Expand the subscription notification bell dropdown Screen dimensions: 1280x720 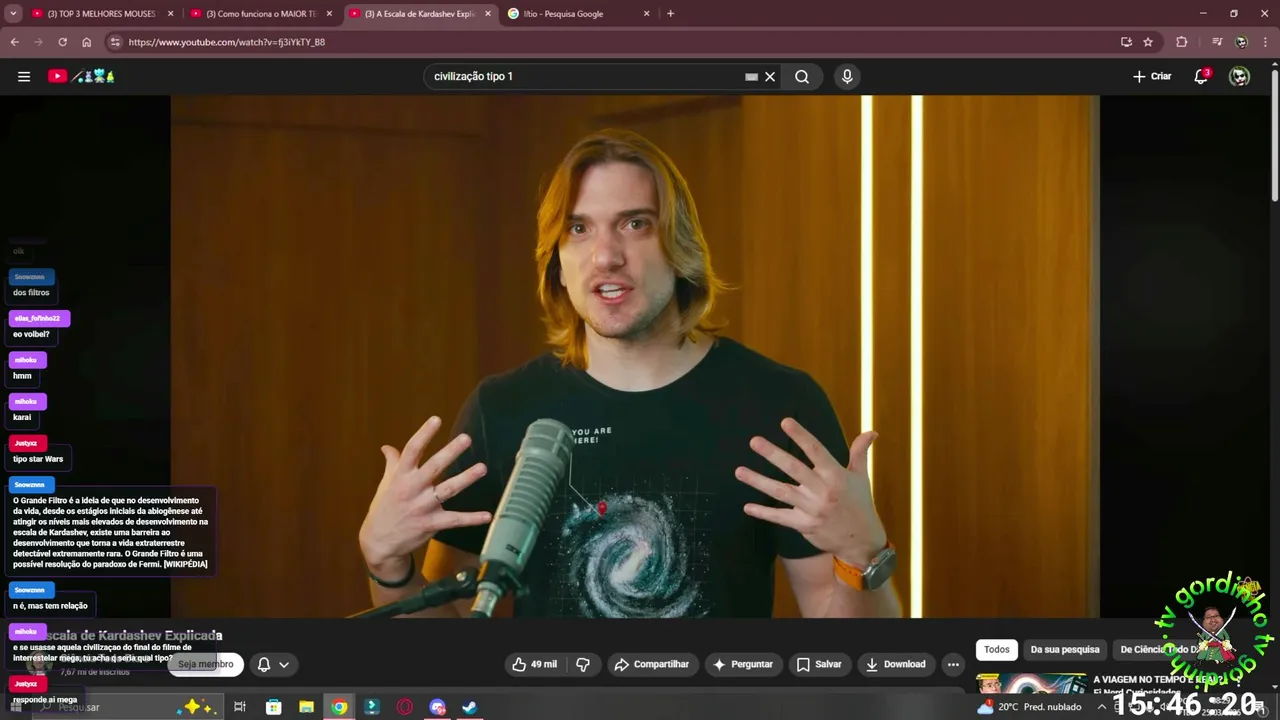pyautogui.click(x=273, y=664)
